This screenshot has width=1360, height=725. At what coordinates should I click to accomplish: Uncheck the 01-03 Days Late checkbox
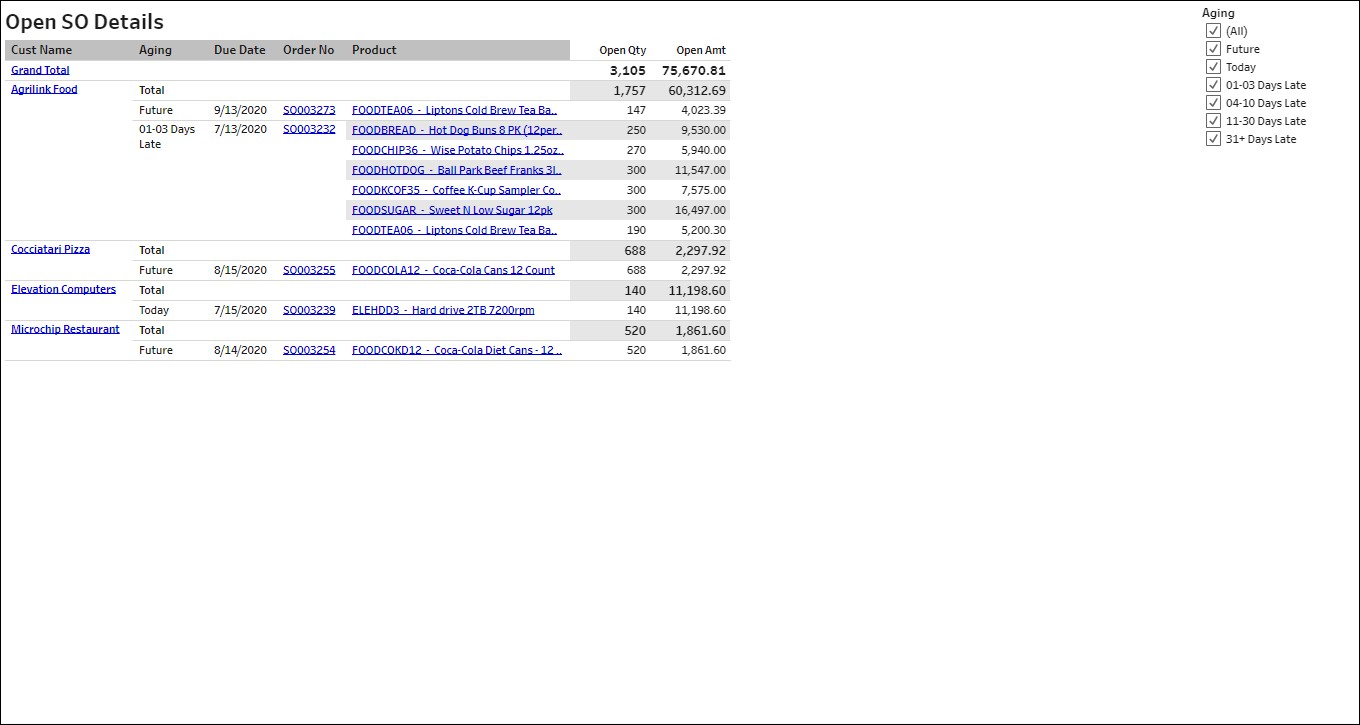[x=1213, y=85]
